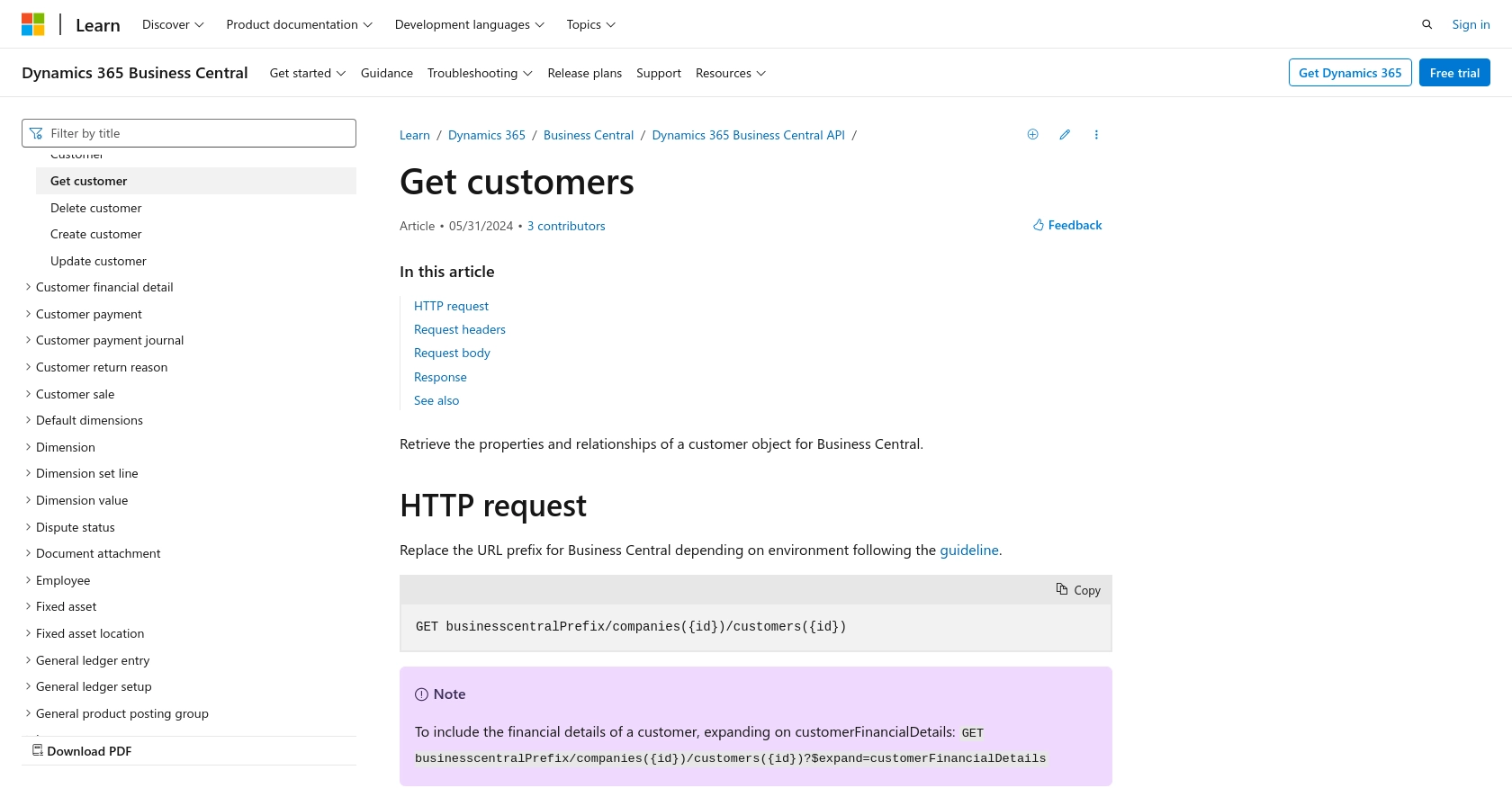Jump to Request body section
Viewport: 1512px width, 788px height.
[x=452, y=353]
